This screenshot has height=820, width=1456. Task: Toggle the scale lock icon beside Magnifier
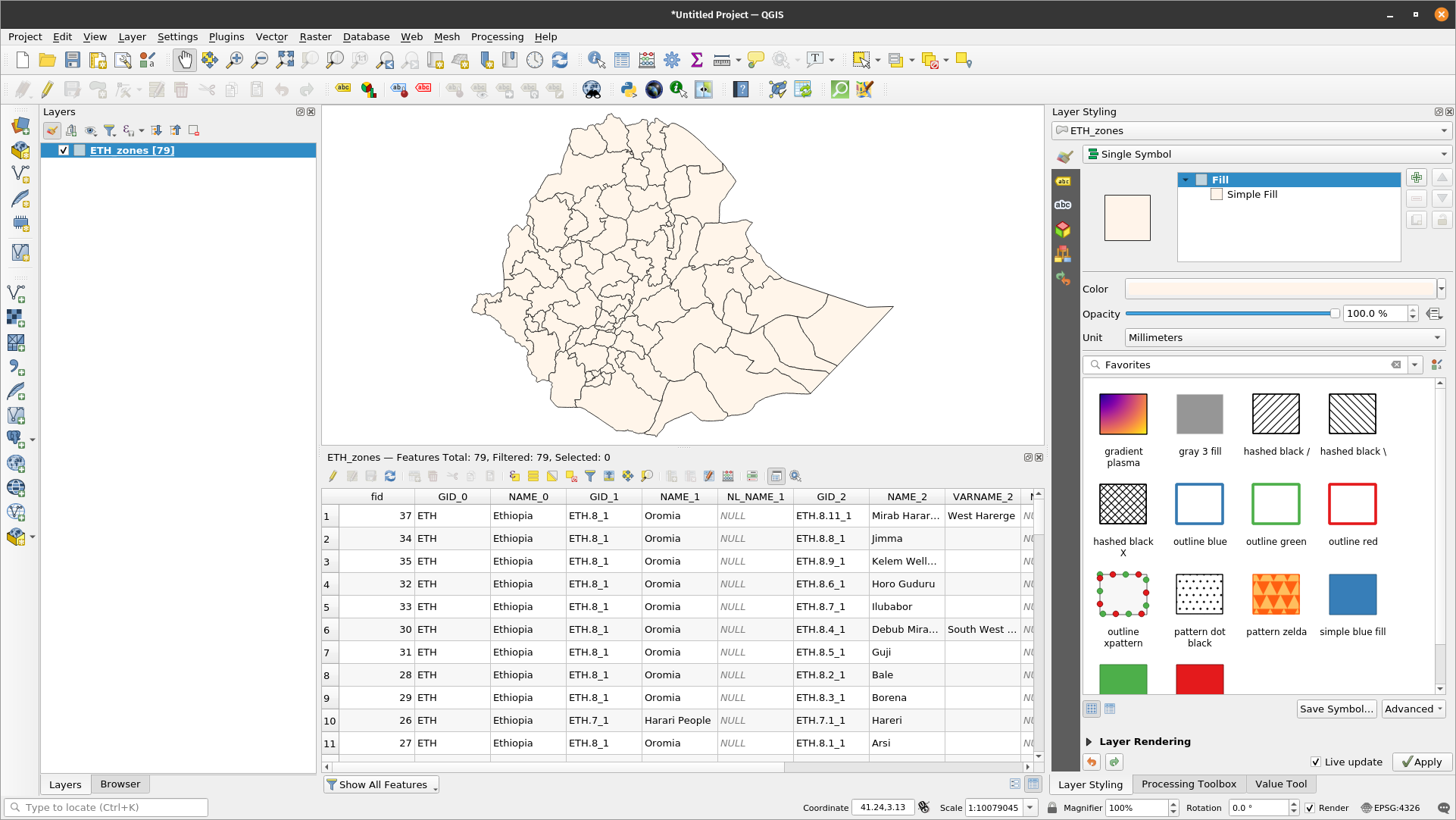1052,808
